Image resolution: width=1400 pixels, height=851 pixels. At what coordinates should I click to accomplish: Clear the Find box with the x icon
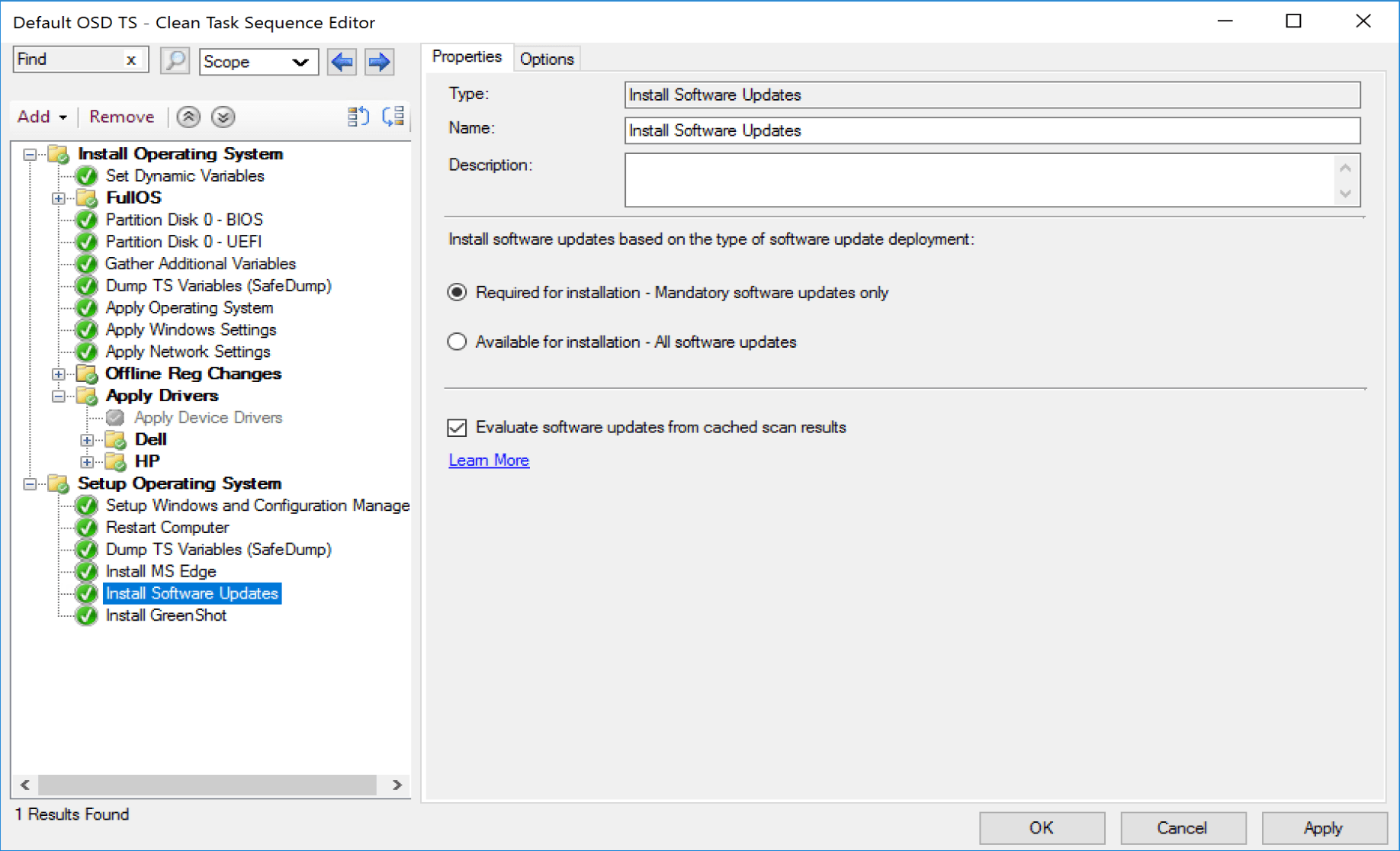pos(132,59)
